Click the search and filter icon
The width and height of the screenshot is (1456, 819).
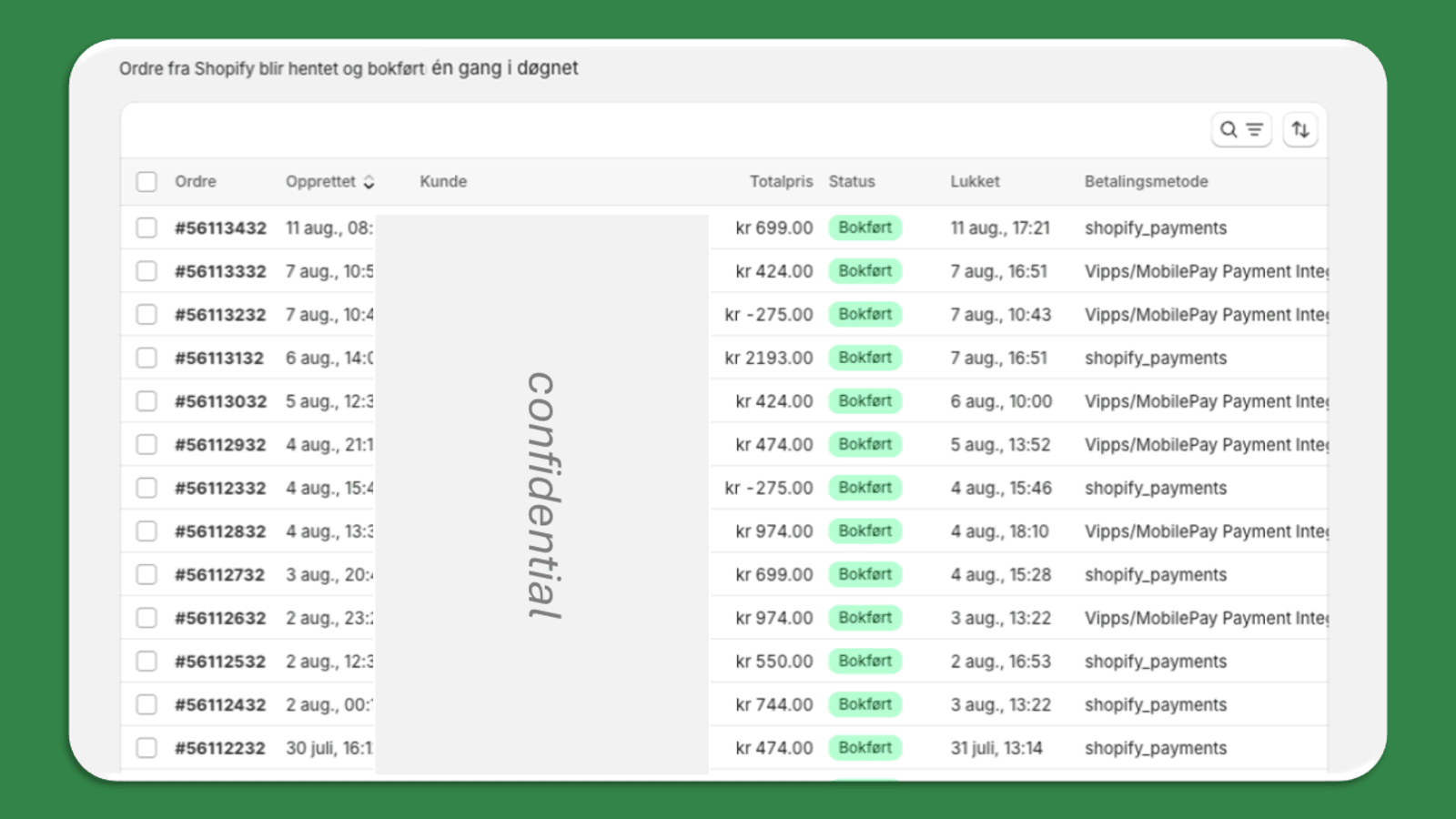(x=1241, y=129)
